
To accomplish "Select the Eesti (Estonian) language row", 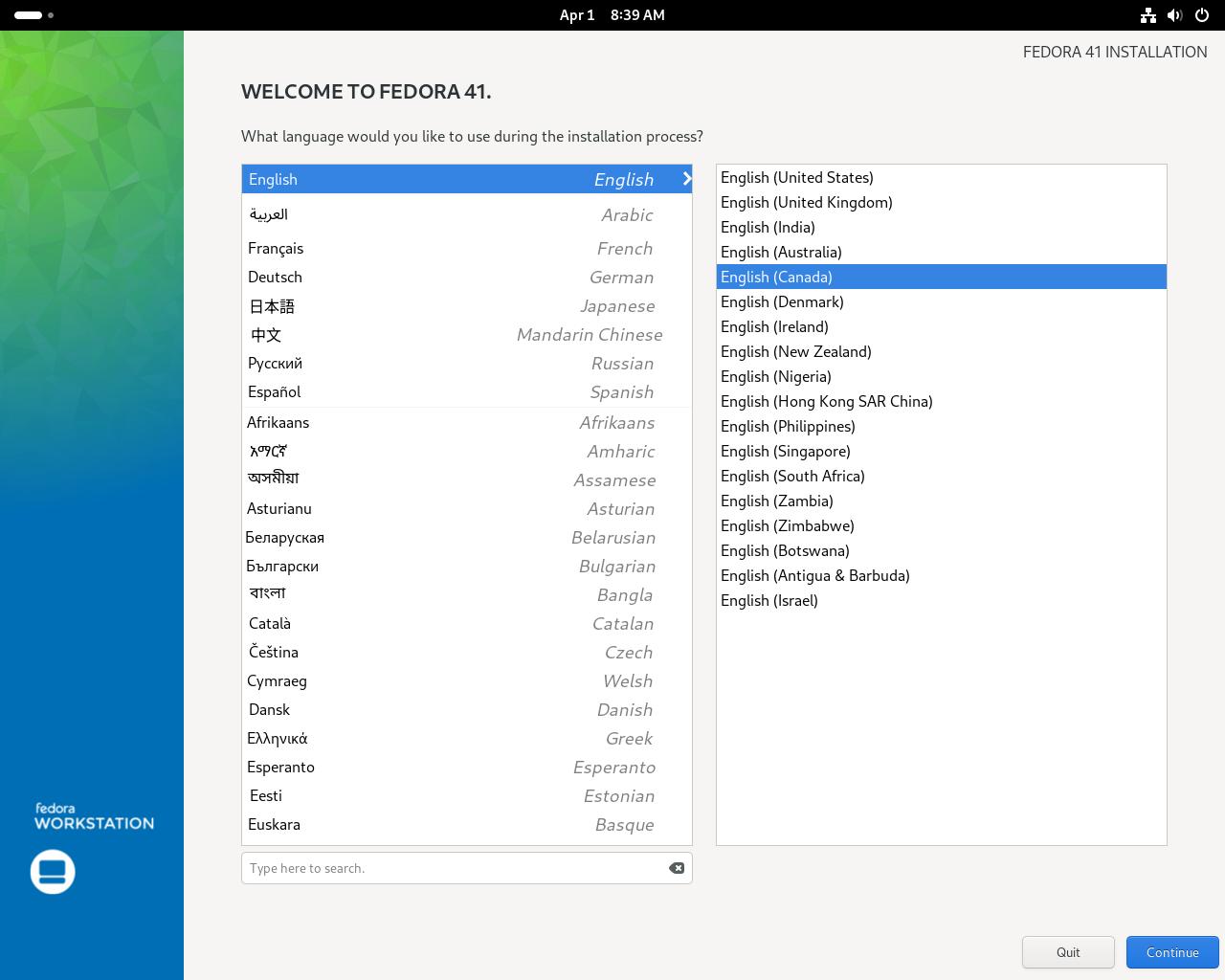I will tap(467, 795).
